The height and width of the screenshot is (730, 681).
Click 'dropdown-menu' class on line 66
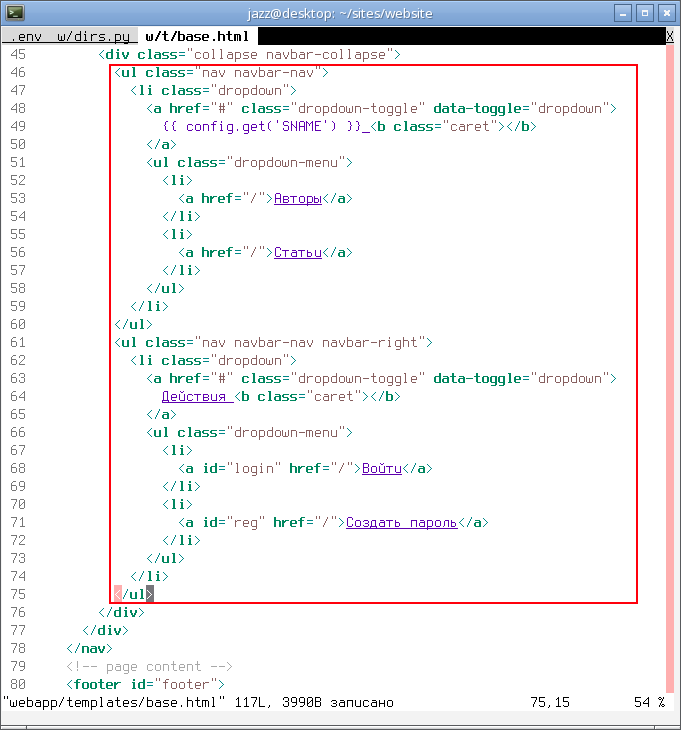pos(286,433)
